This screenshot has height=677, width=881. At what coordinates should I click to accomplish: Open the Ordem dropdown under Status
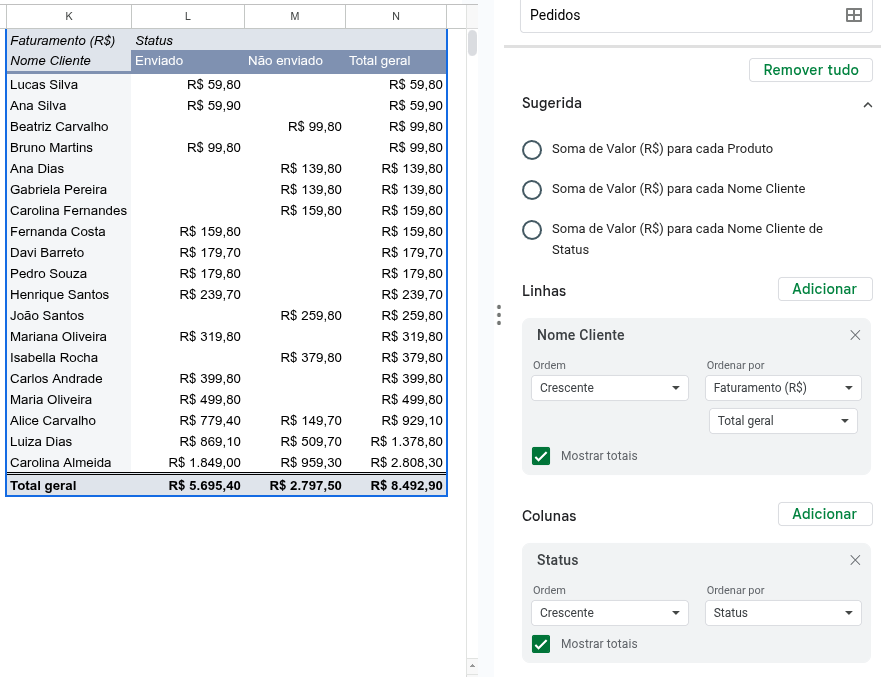[609, 613]
